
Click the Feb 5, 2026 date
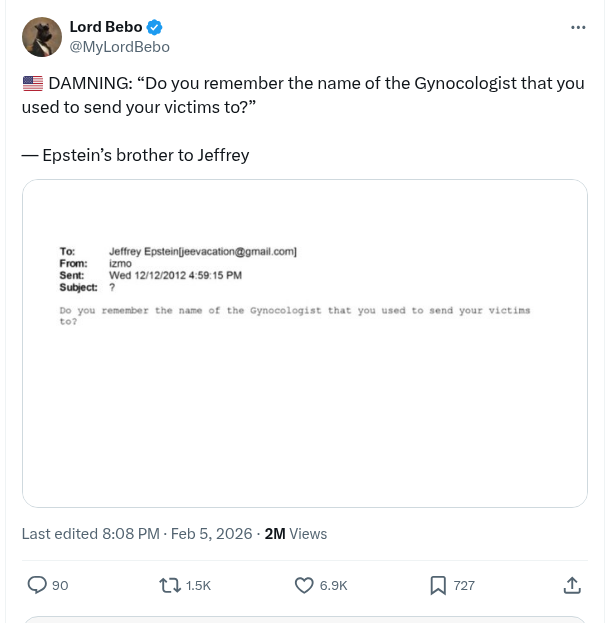(211, 534)
